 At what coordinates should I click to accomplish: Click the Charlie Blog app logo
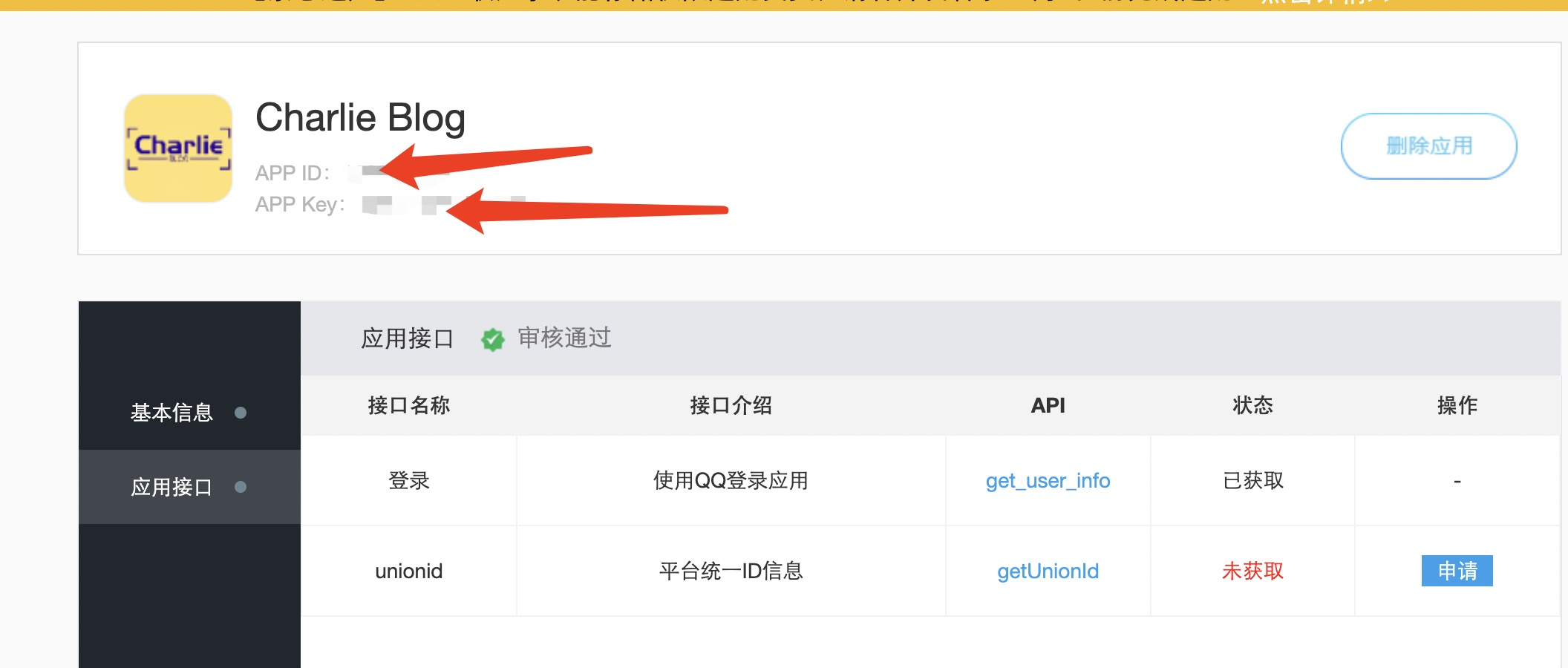[178, 148]
